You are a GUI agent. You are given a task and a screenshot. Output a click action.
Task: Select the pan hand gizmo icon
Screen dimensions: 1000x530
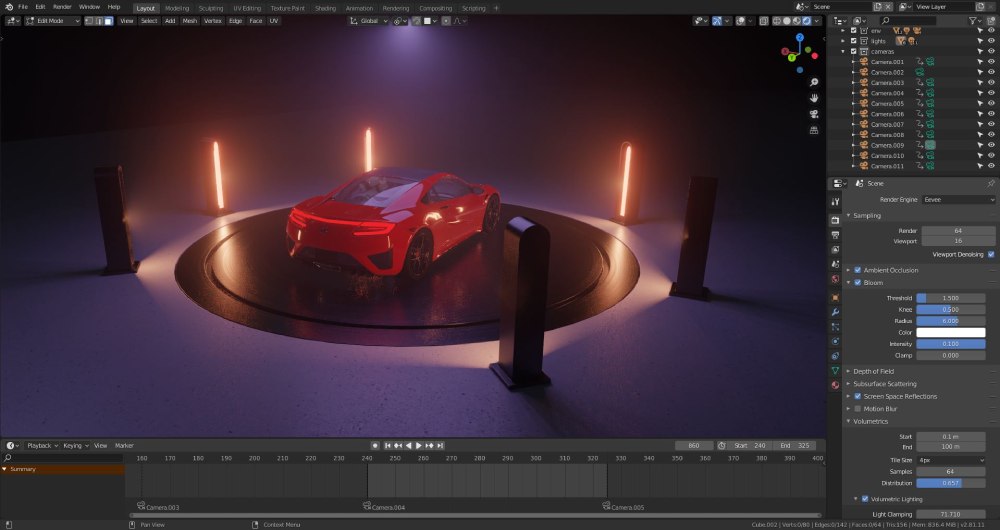click(x=814, y=98)
